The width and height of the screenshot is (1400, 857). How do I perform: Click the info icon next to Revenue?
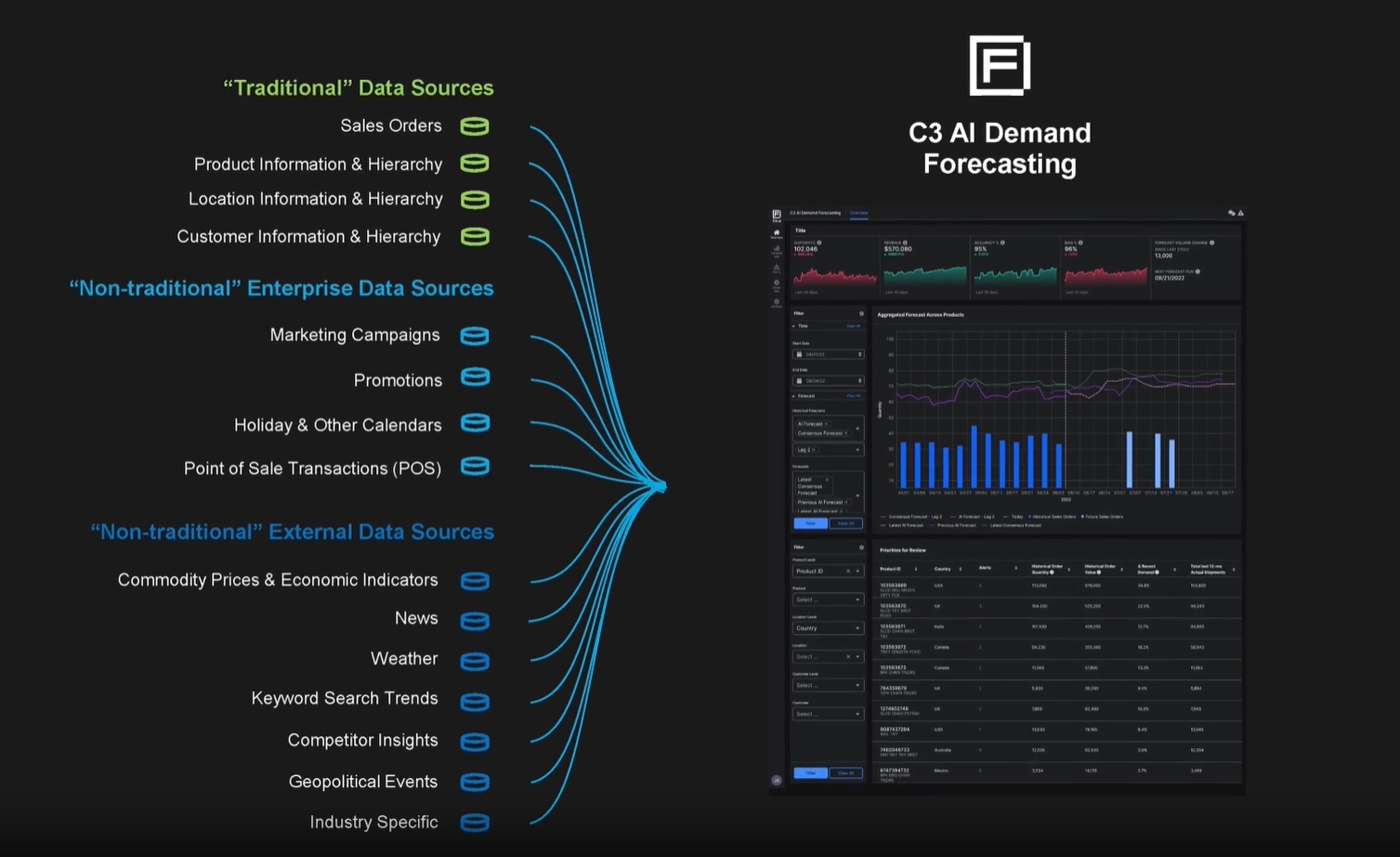pyautogui.click(x=905, y=243)
